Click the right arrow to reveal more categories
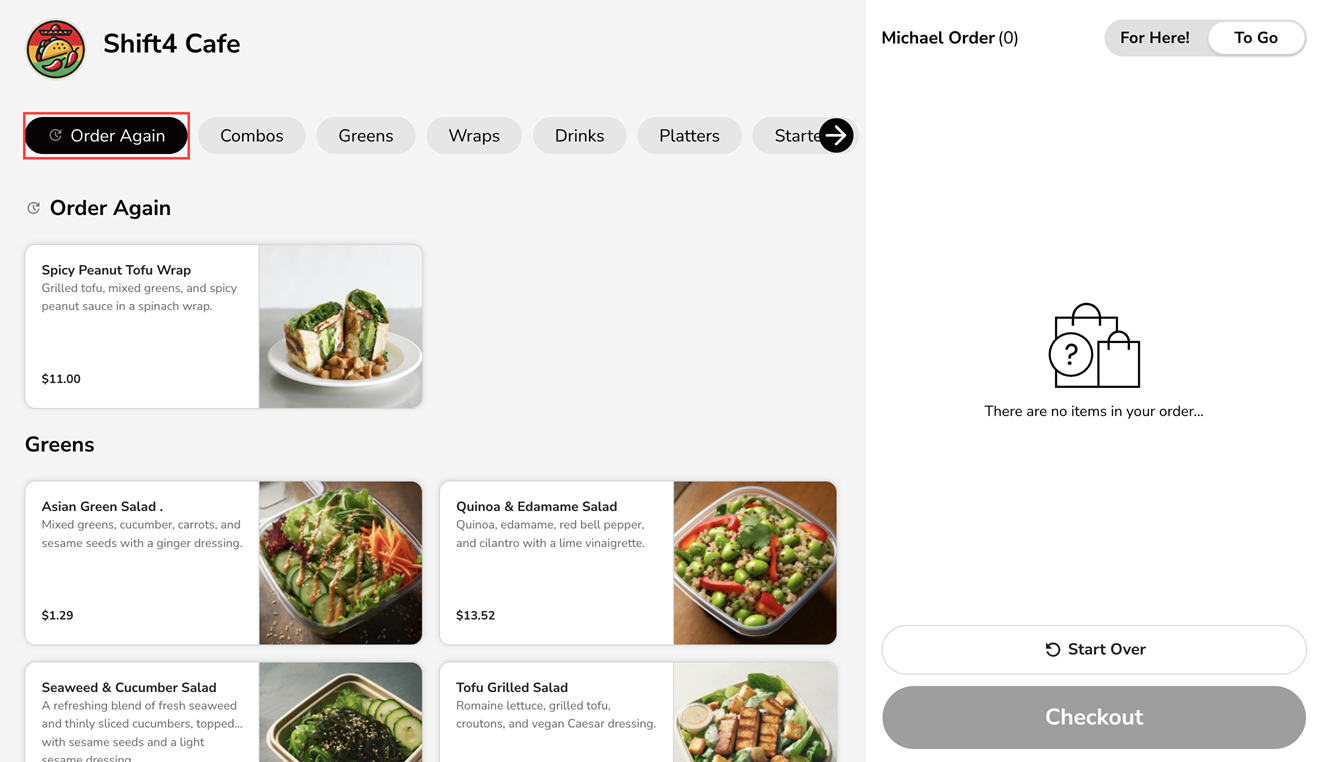Viewport: 1321px width, 762px height. click(x=836, y=135)
